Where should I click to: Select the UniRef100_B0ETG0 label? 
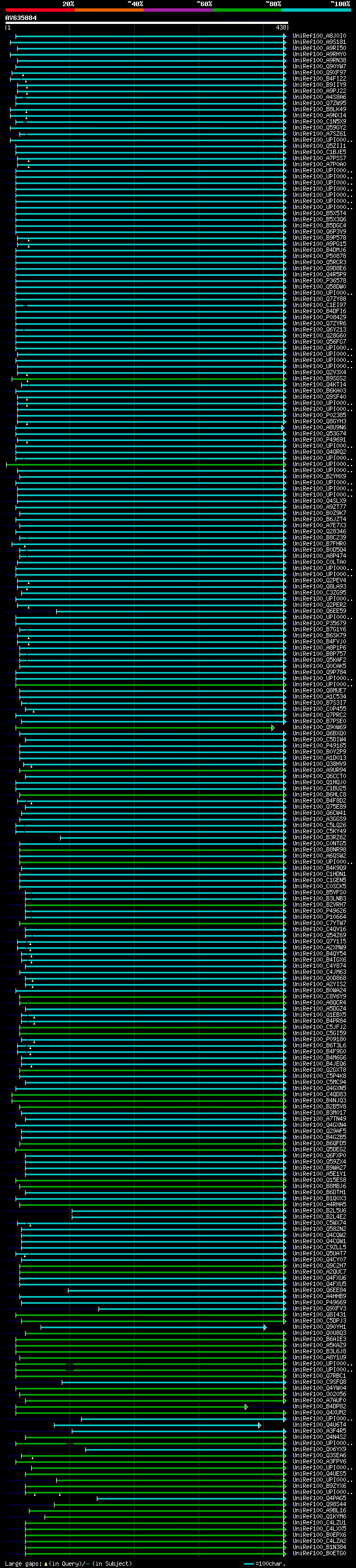pyautogui.click(x=319, y=1553)
